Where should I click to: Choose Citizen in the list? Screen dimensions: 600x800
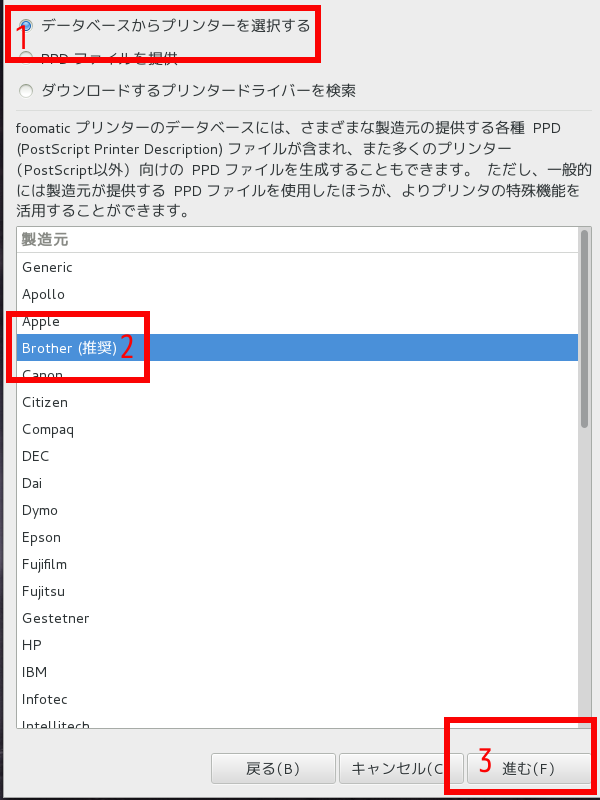tap(47, 402)
